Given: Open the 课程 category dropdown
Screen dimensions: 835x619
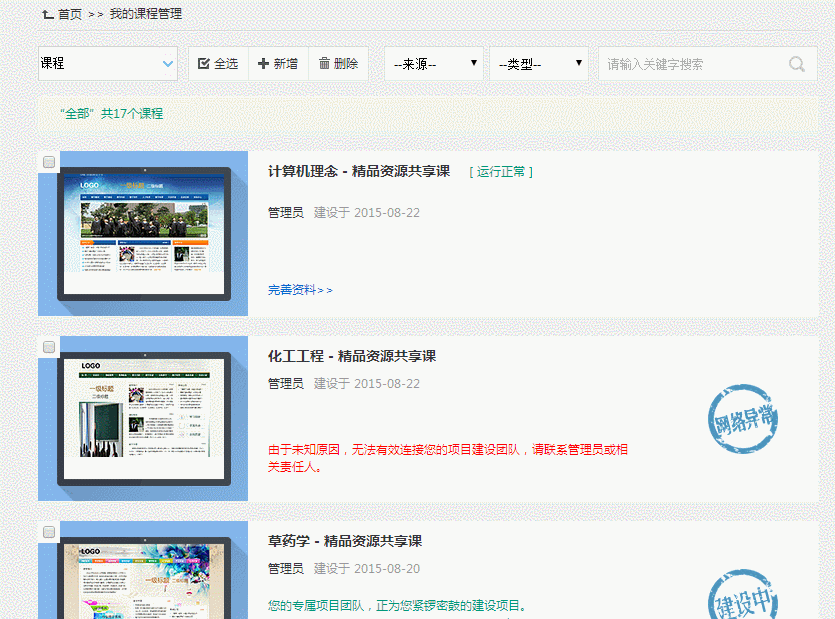Looking at the screenshot, I should coord(108,64).
